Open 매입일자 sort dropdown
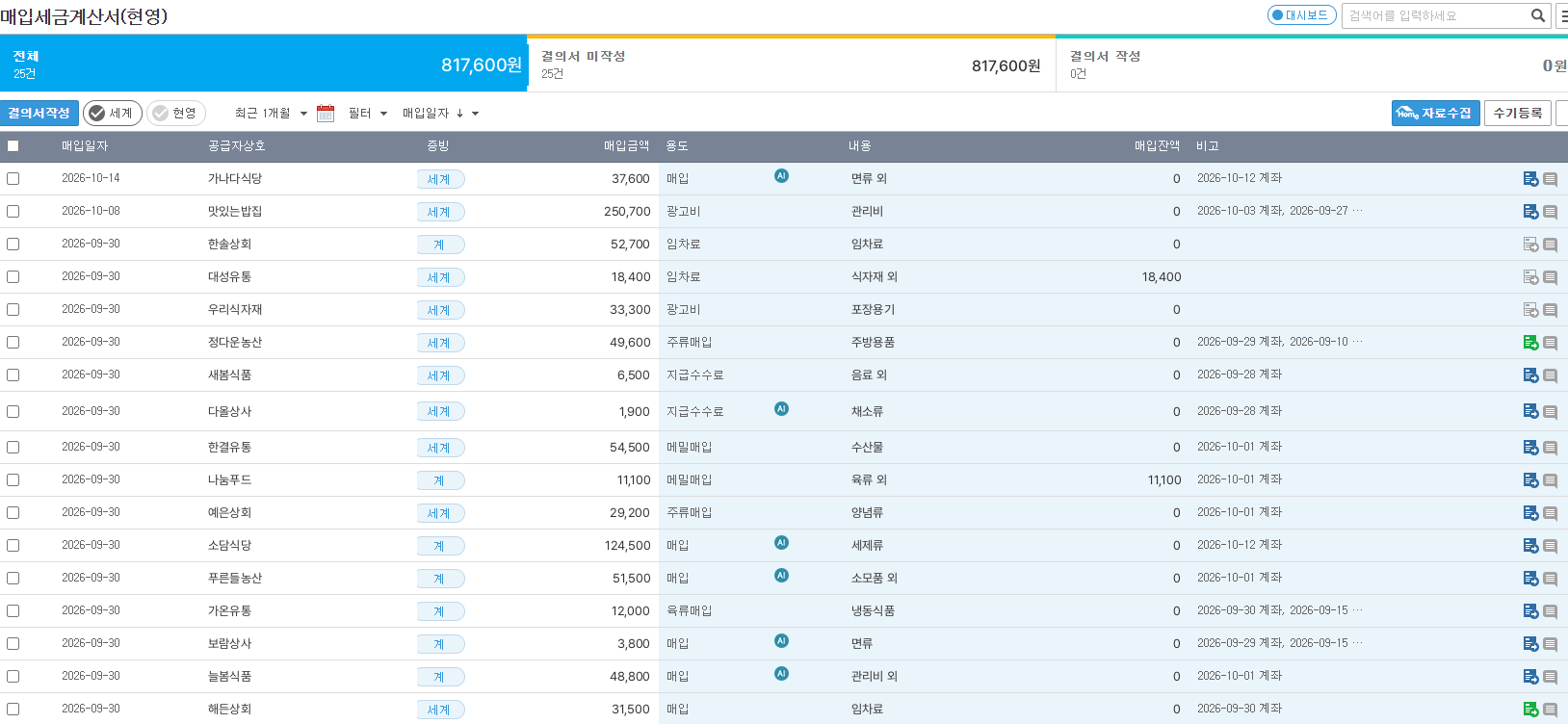The image size is (1568, 724). [x=440, y=114]
